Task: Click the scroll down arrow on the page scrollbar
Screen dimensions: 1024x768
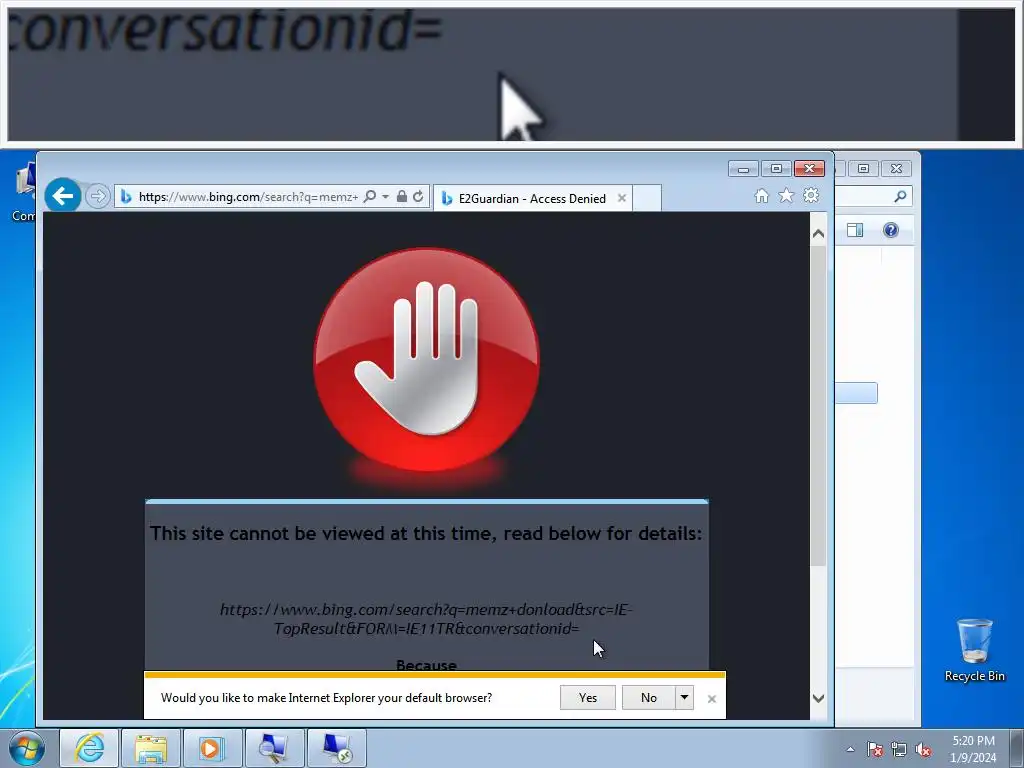Action: point(818,698)
